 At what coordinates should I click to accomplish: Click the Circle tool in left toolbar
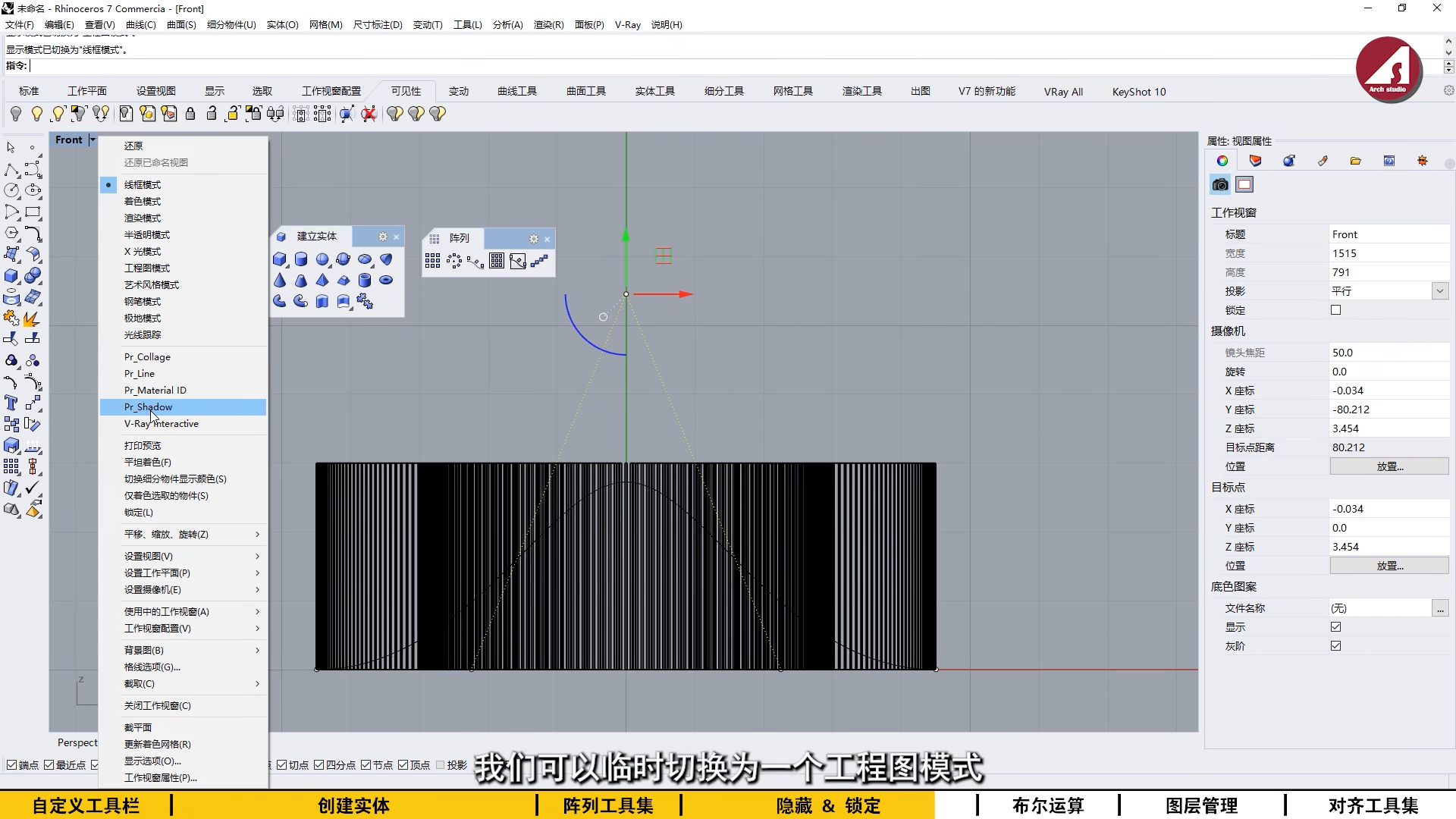click(11, 190)
